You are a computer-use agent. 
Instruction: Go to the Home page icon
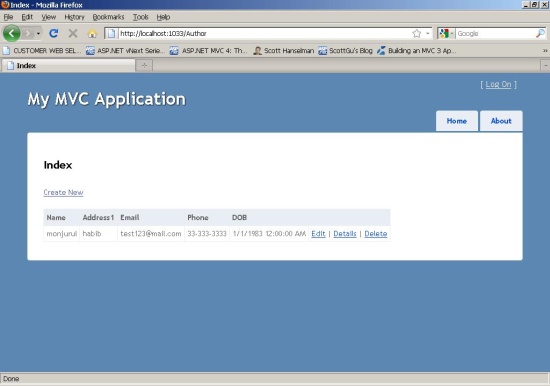pyautogui.click(x=92, y=34)
